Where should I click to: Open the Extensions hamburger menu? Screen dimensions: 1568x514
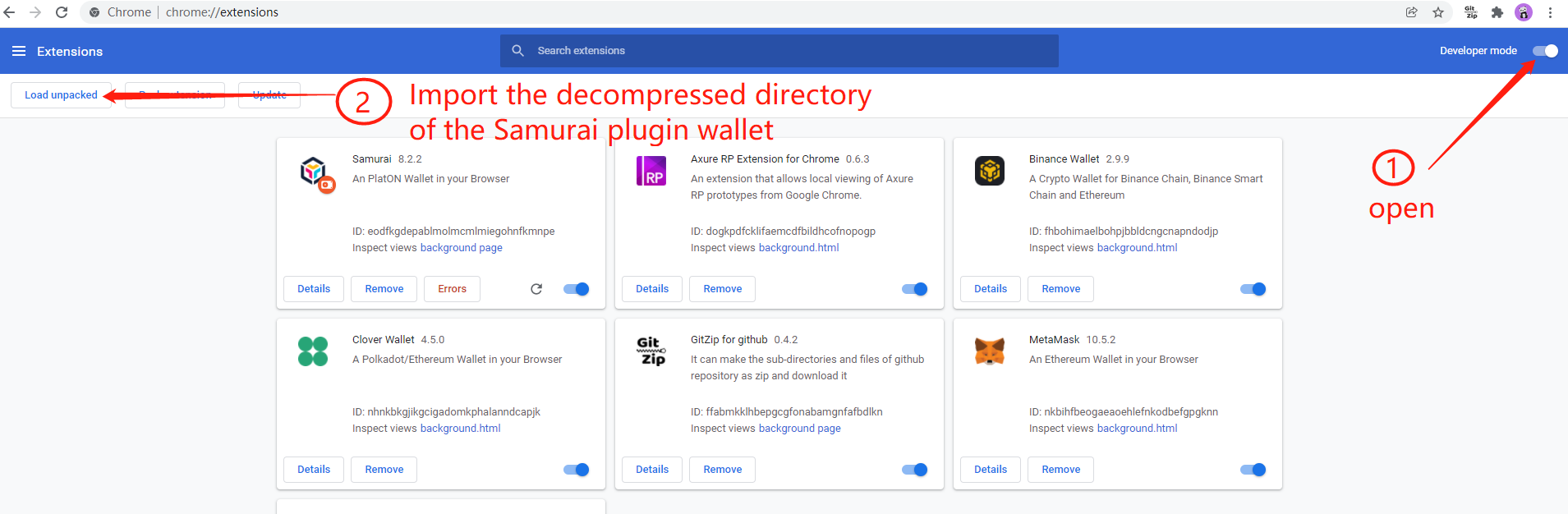click(19, 51)
